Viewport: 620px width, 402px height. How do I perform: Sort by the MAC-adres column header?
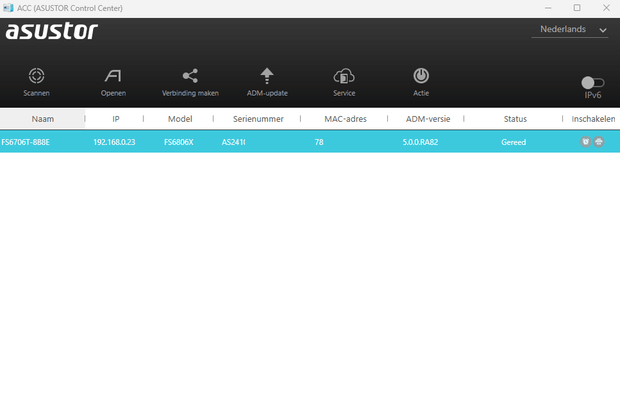click(346, 119)
